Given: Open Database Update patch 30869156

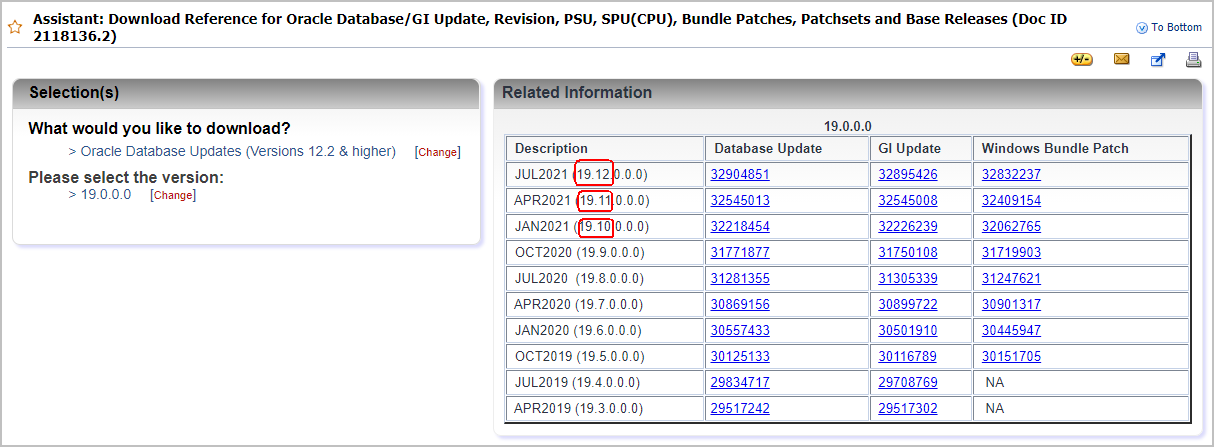Looking at the screenshot, I should click(x=740, y=304).
